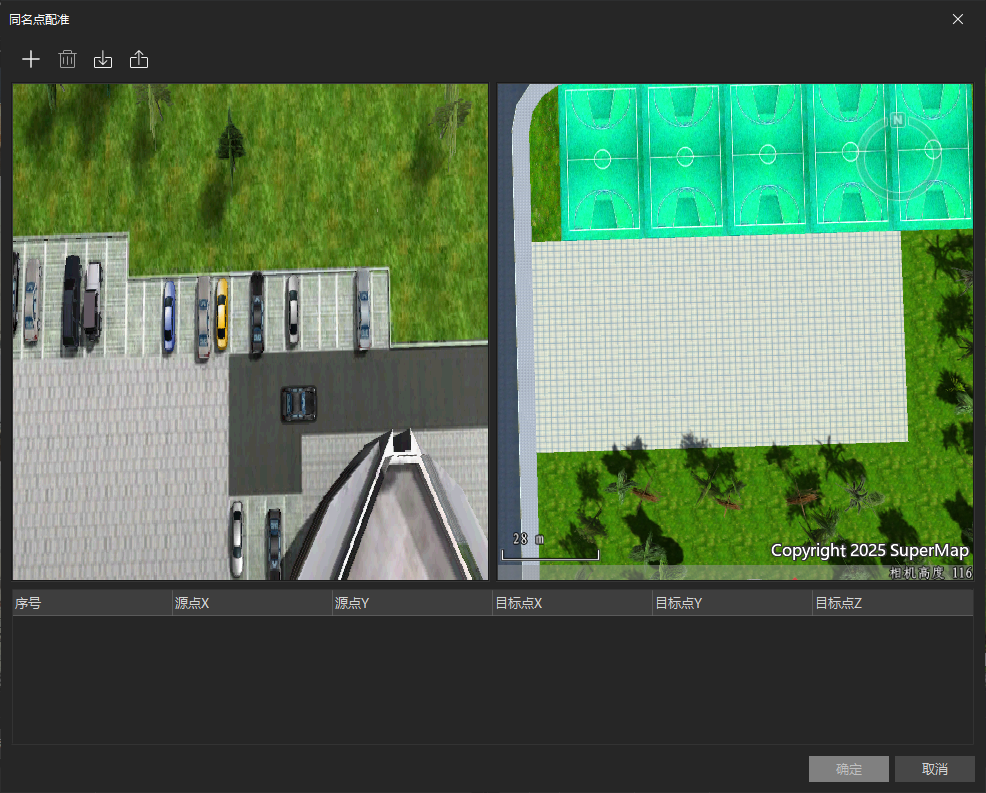Click the empty control point table area
The height and width of the screenshot is (793, 986).
coord(492,680)
